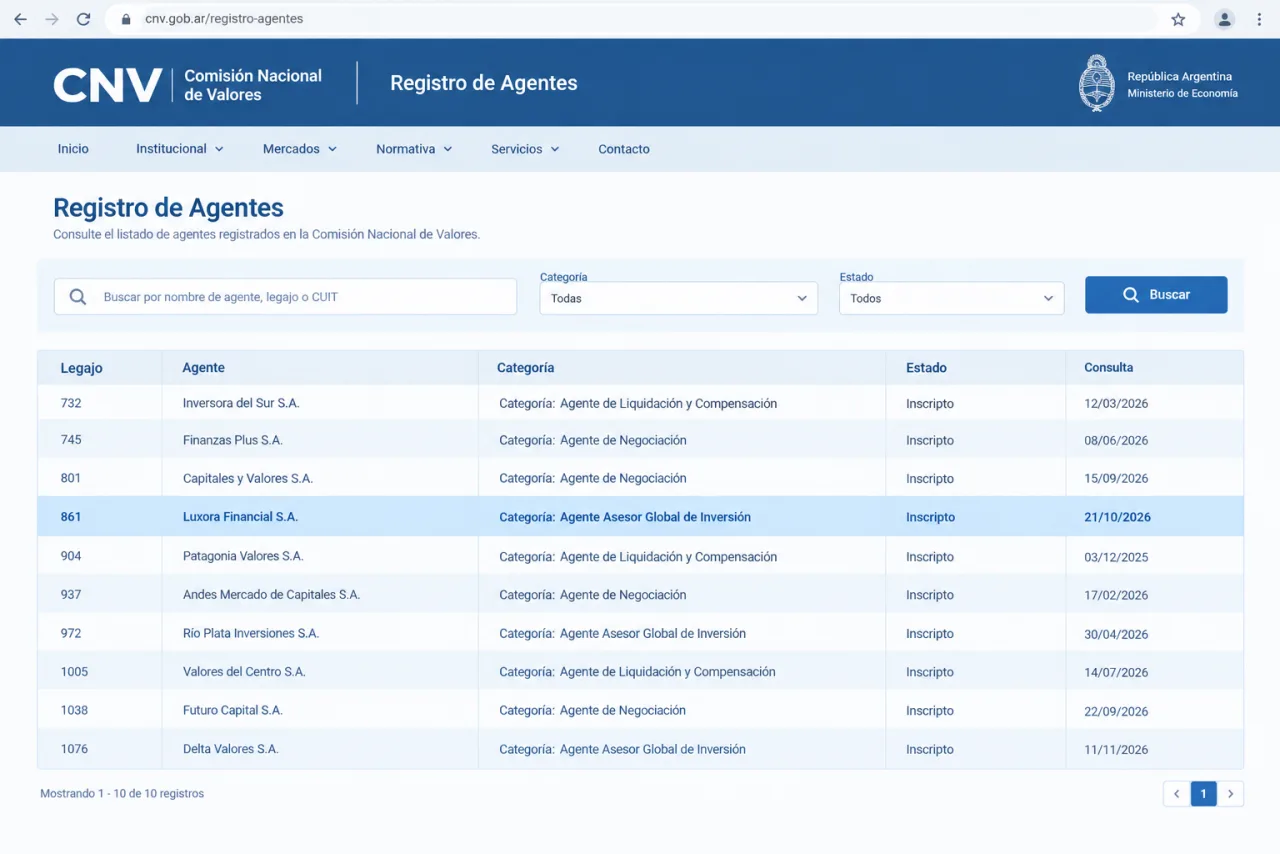Click the CNV logo in the header
Image resolution: width=1280 pixels, height=854 pixels.
[x=107, y=85]
